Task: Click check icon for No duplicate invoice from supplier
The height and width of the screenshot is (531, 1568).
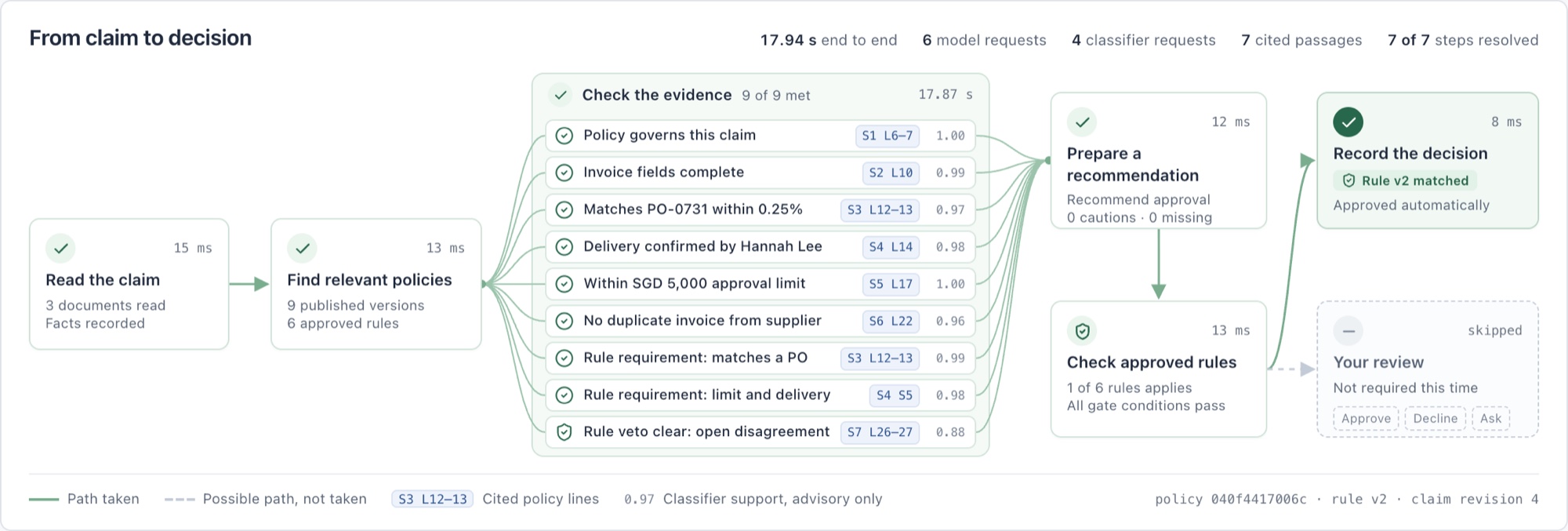Action: 564,321
